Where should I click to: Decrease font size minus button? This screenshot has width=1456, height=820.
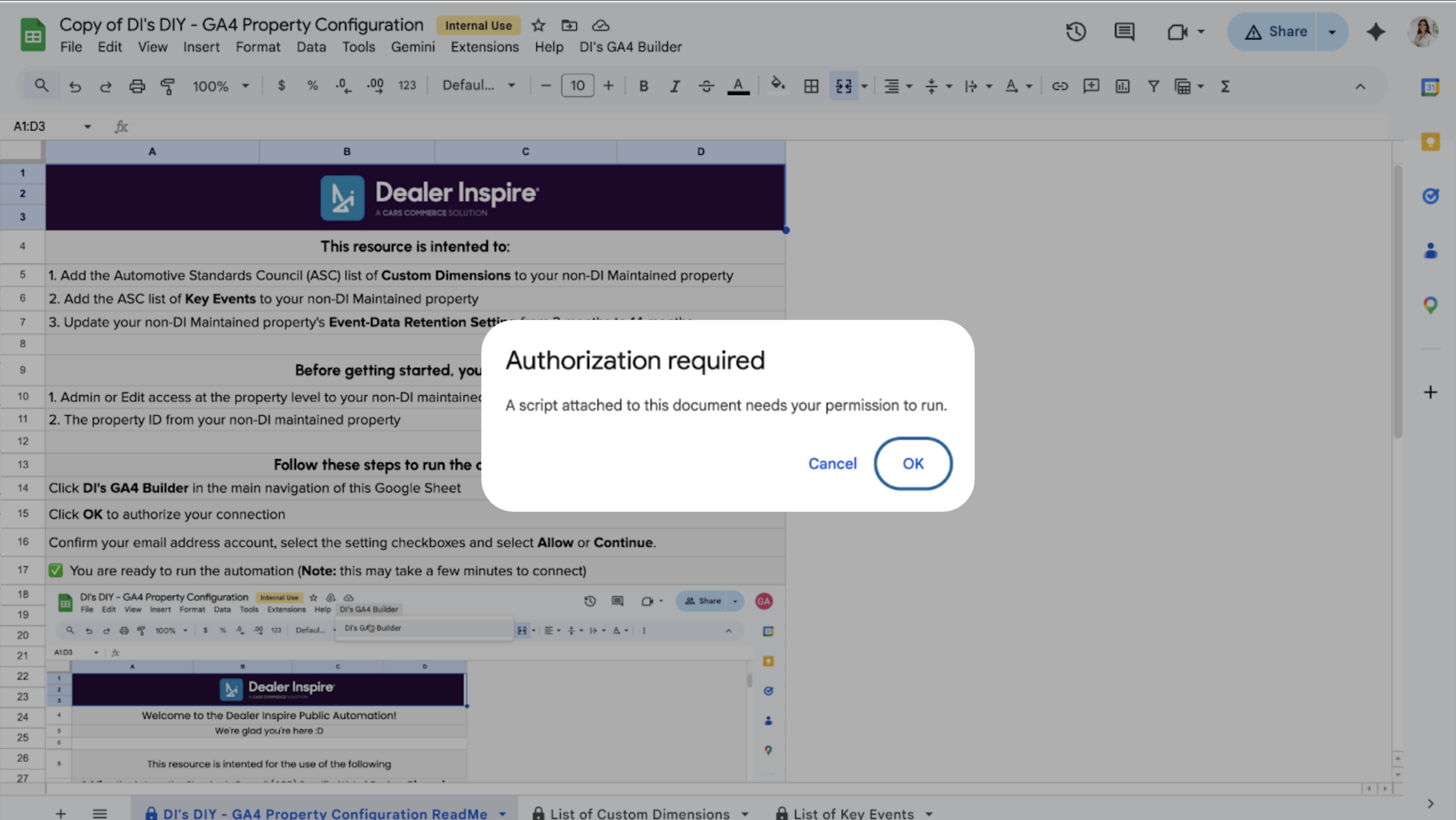[x=545, y=86]
